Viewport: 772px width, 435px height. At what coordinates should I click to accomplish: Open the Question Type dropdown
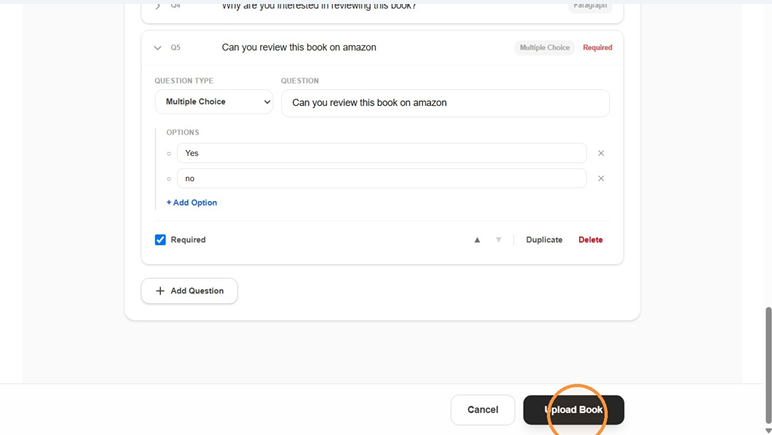[x=214, y=102]
